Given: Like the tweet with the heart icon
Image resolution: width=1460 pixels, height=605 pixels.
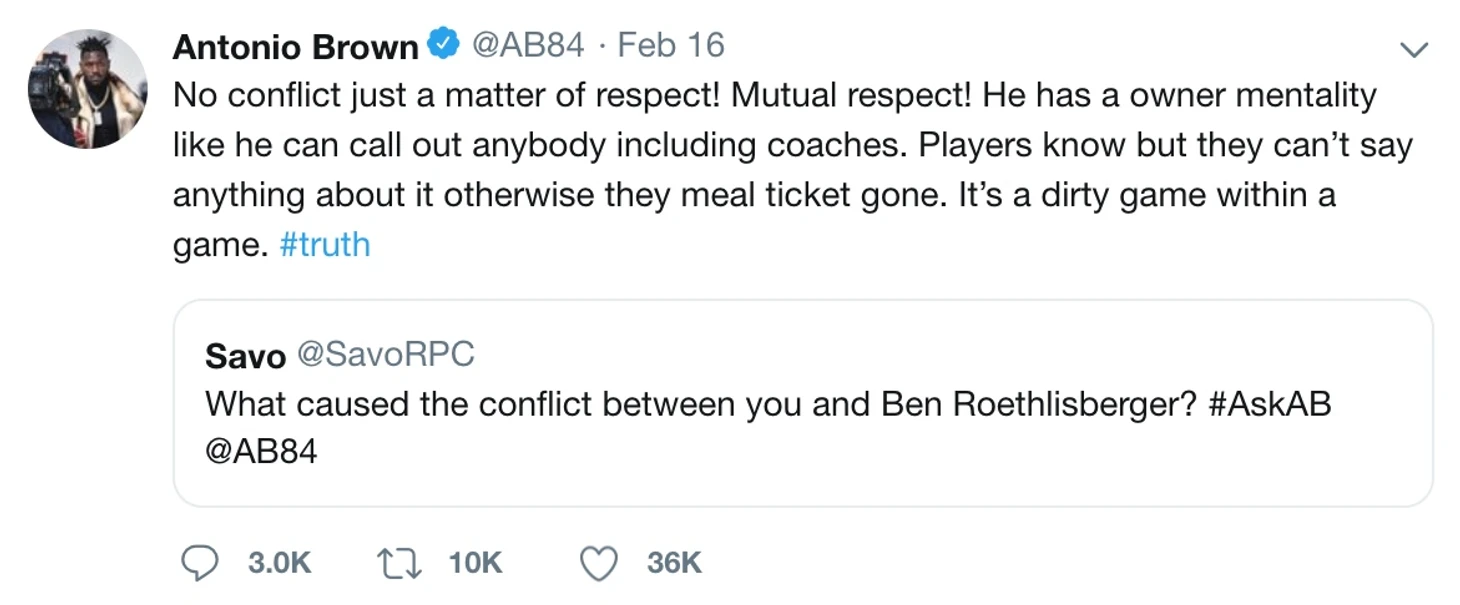Looking at the screenshot, I should point(599,563).
